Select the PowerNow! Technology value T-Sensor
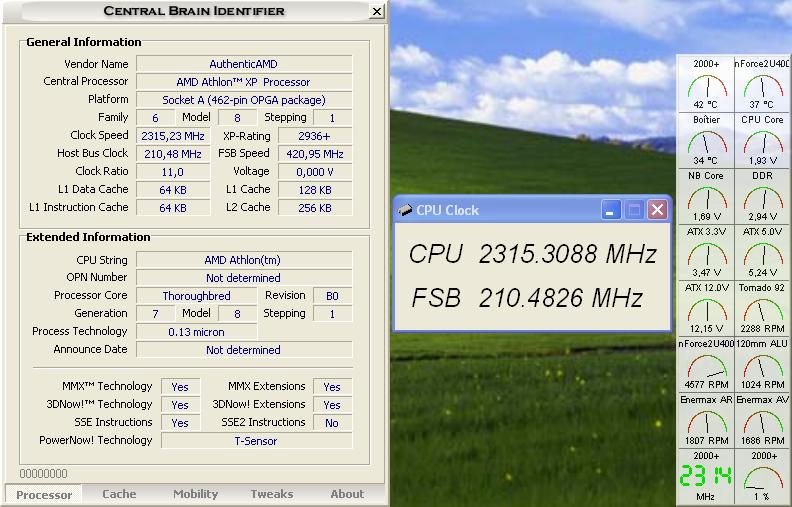The height and width of the screenshot is (507, 792). click(256, 441)
